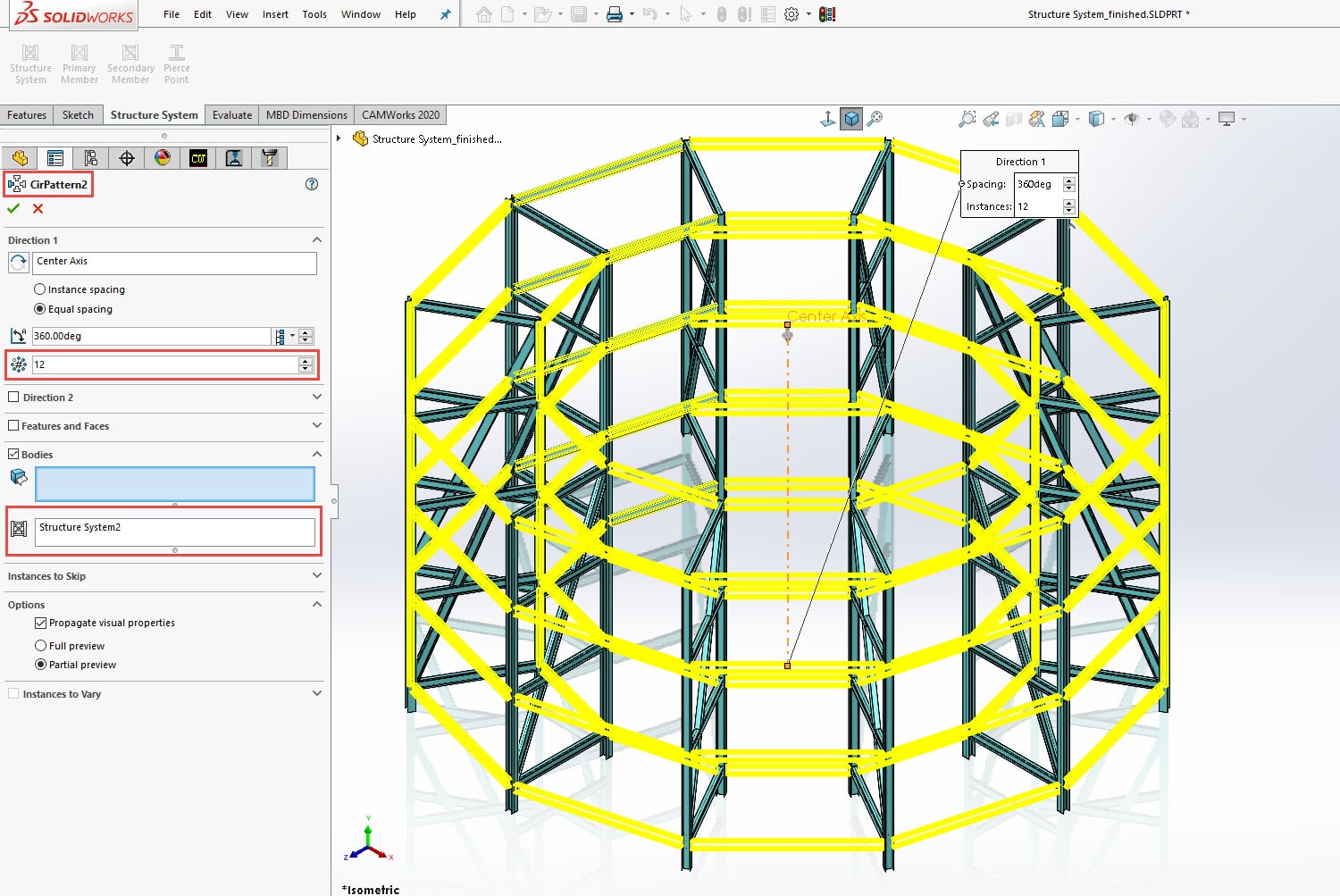
Task: Toggle the isometric cube view button
Action: click(852, 119)
